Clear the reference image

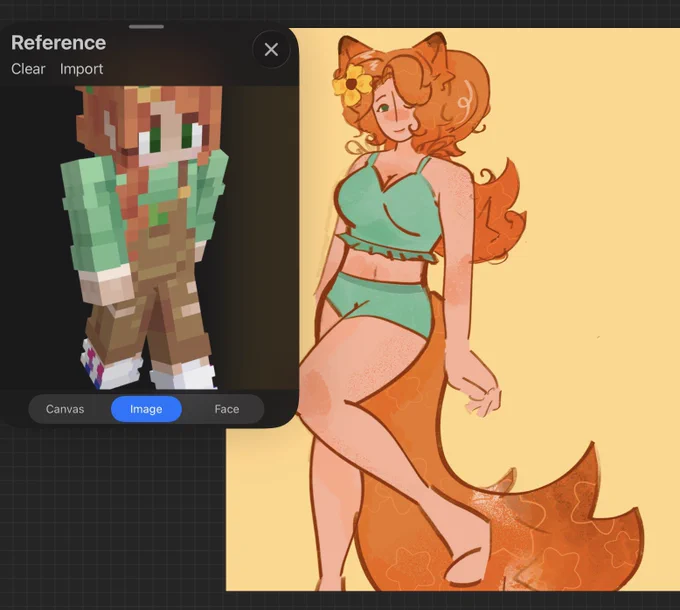click(28, 69)
